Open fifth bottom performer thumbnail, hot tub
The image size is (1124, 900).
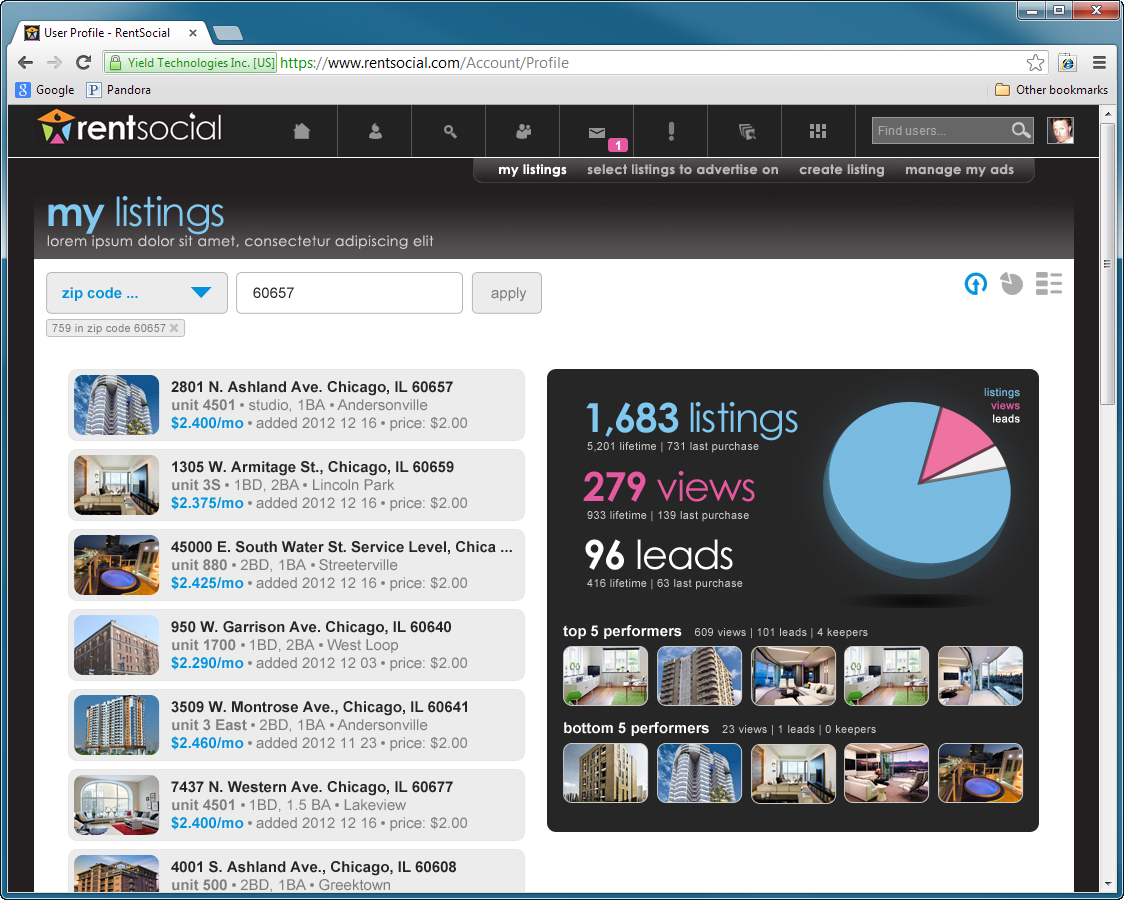(x=980, y=772)
